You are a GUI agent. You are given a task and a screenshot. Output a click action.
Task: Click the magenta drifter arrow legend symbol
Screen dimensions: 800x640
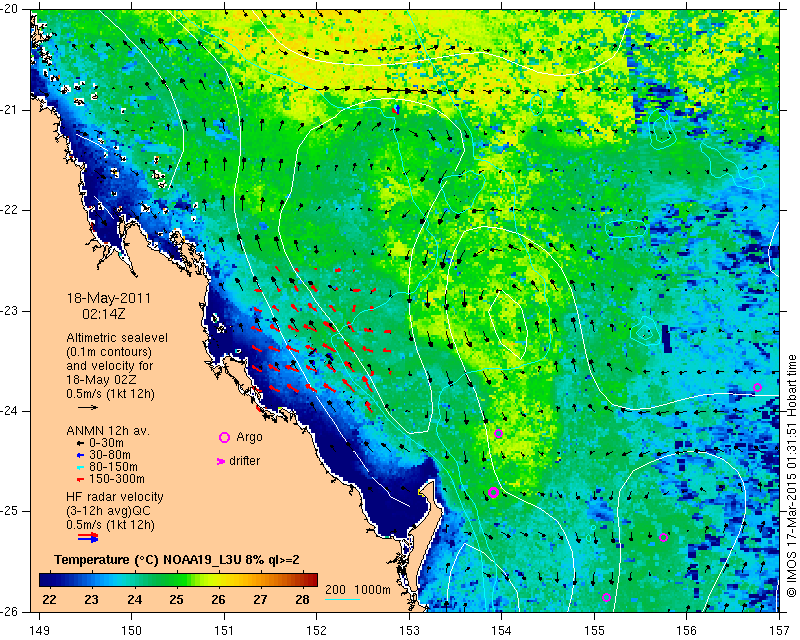click(x=221, y=461)
